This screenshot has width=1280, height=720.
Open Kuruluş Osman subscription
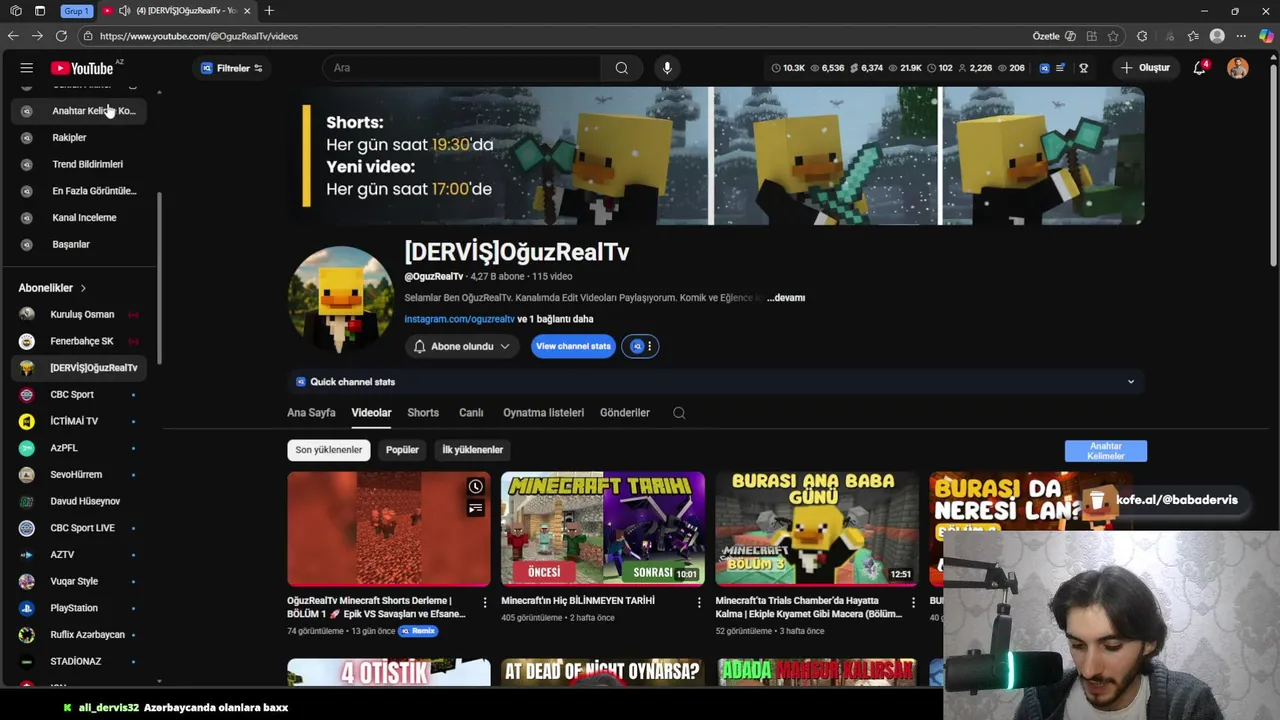point(79,314)
